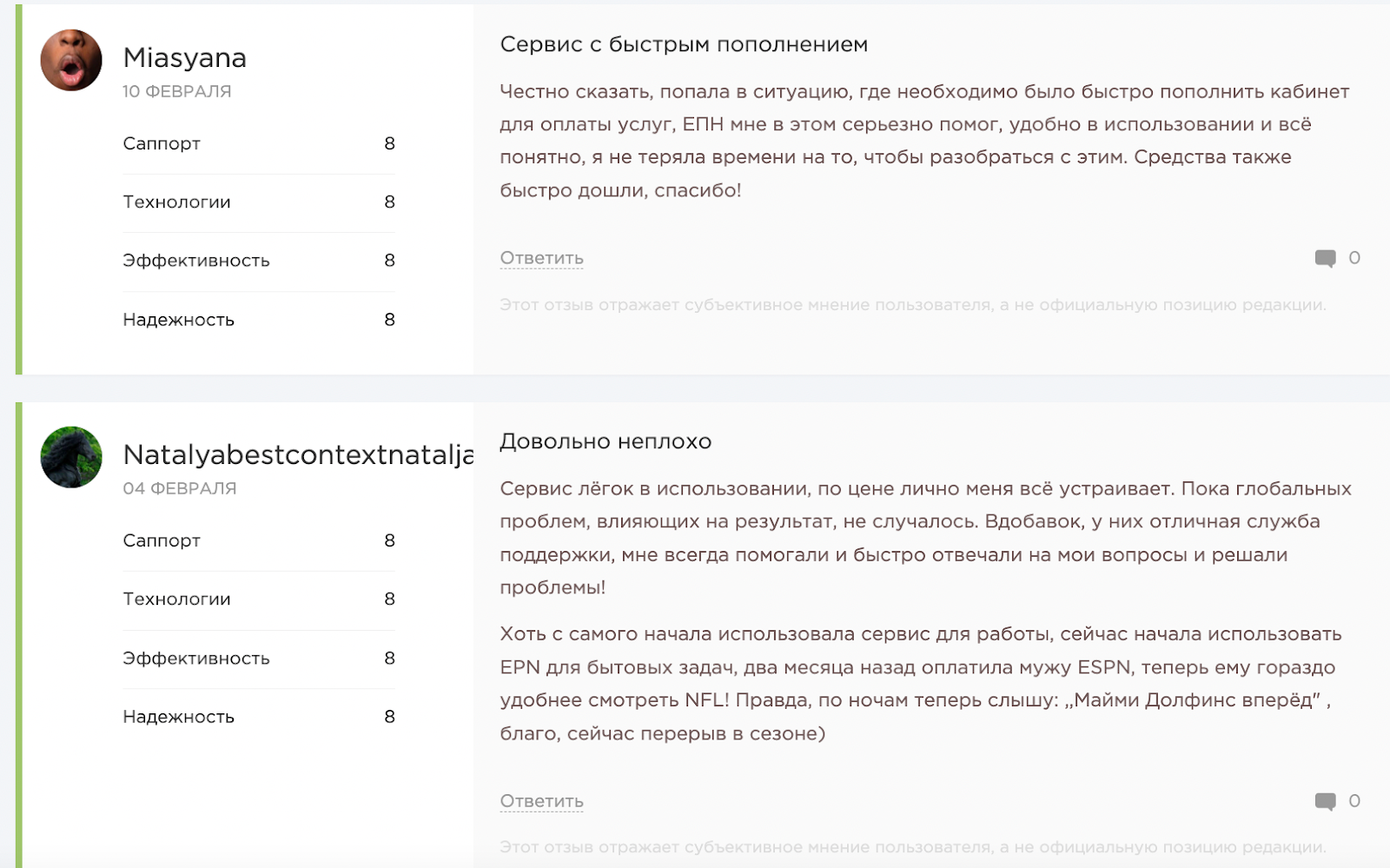Click the "10 февраля" review date
The image size is (1390, 868).
176,91
